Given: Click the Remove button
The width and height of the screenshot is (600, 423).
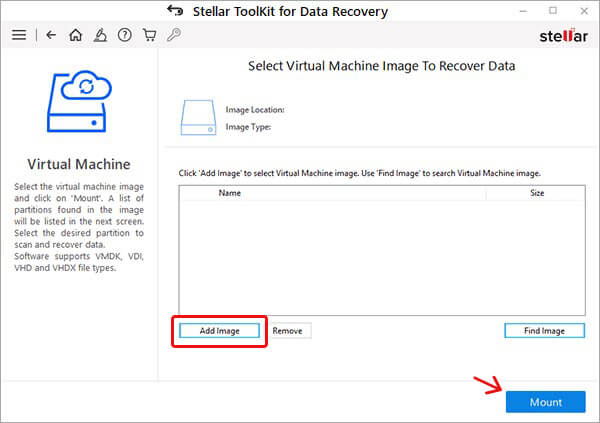Looking at the screenshot, I should 287,331.
